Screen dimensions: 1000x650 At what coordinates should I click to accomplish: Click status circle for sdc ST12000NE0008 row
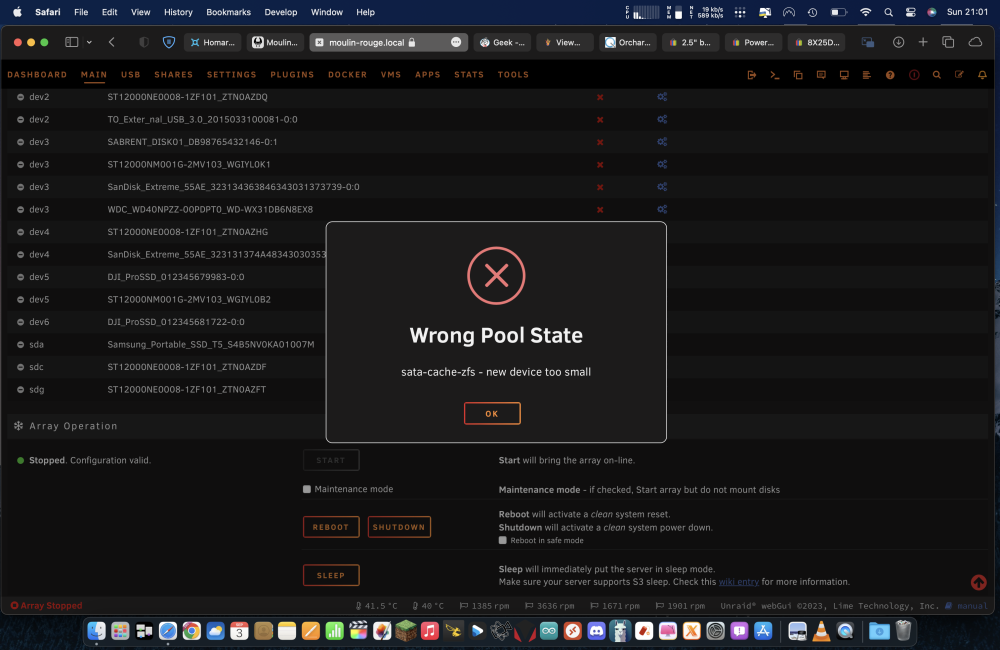click(x=20, y=367)
